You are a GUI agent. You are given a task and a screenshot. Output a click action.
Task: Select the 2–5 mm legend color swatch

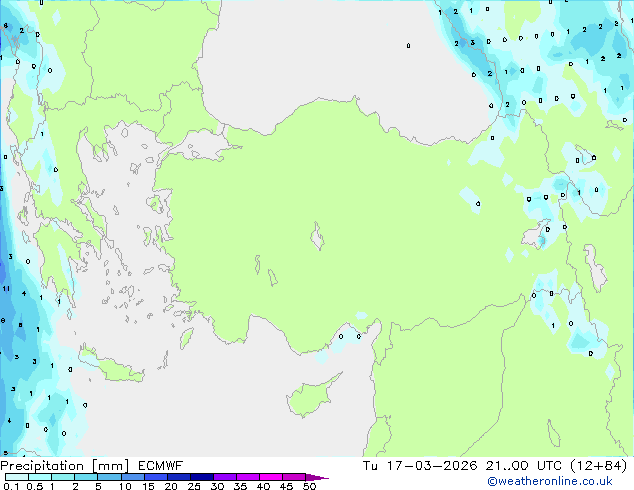[x=86, y=477]
